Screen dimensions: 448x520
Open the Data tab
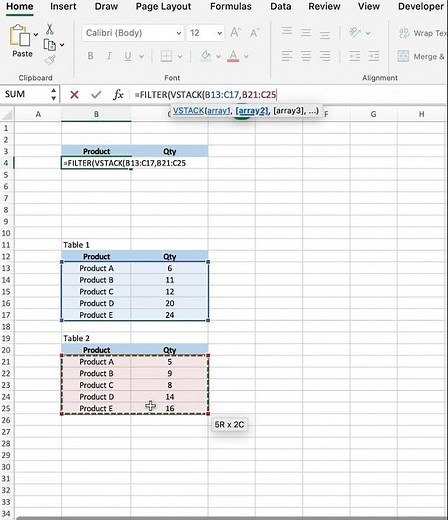click(280, 6)
